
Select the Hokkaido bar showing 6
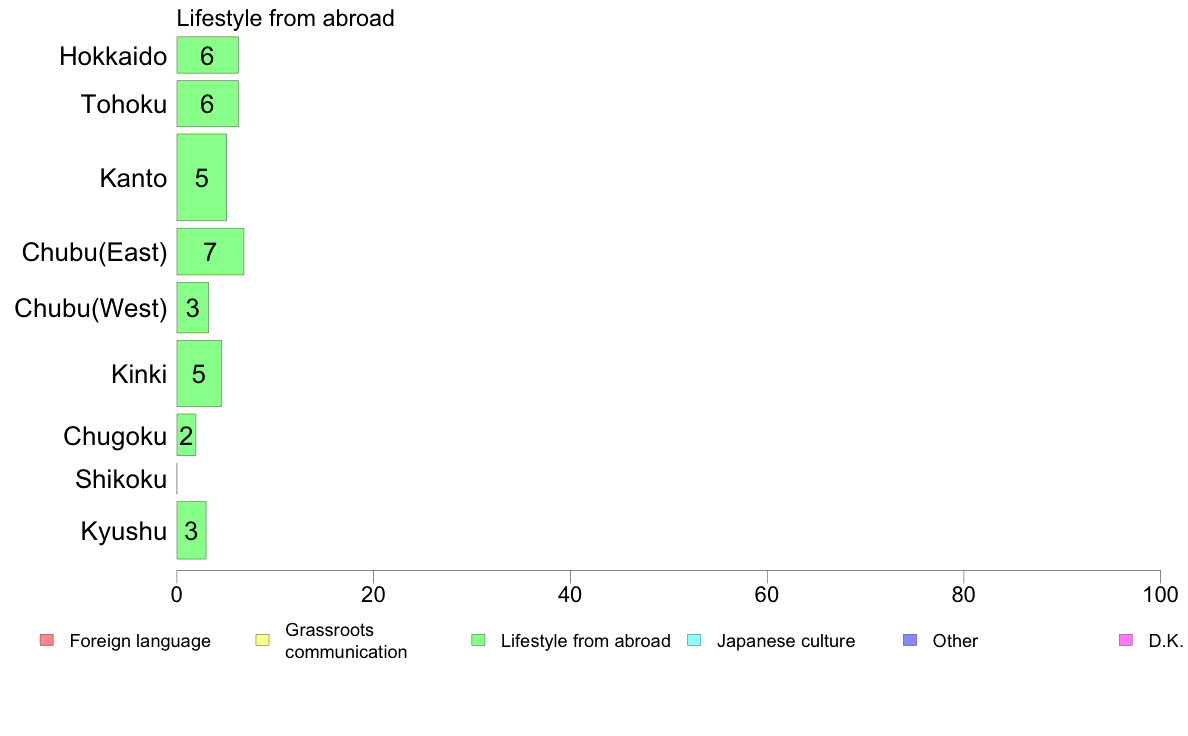pyautogui.click(x=208, y=55)
